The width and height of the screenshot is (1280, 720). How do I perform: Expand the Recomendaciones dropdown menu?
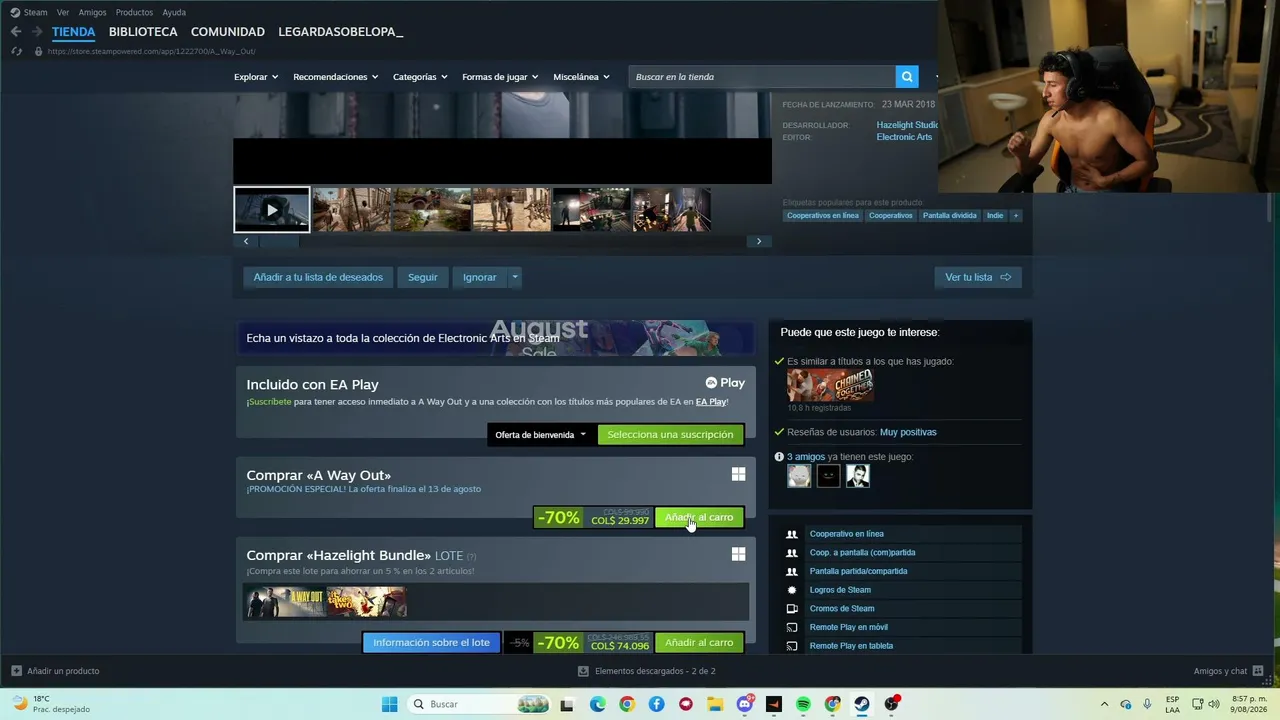click(x=336, y=77)
